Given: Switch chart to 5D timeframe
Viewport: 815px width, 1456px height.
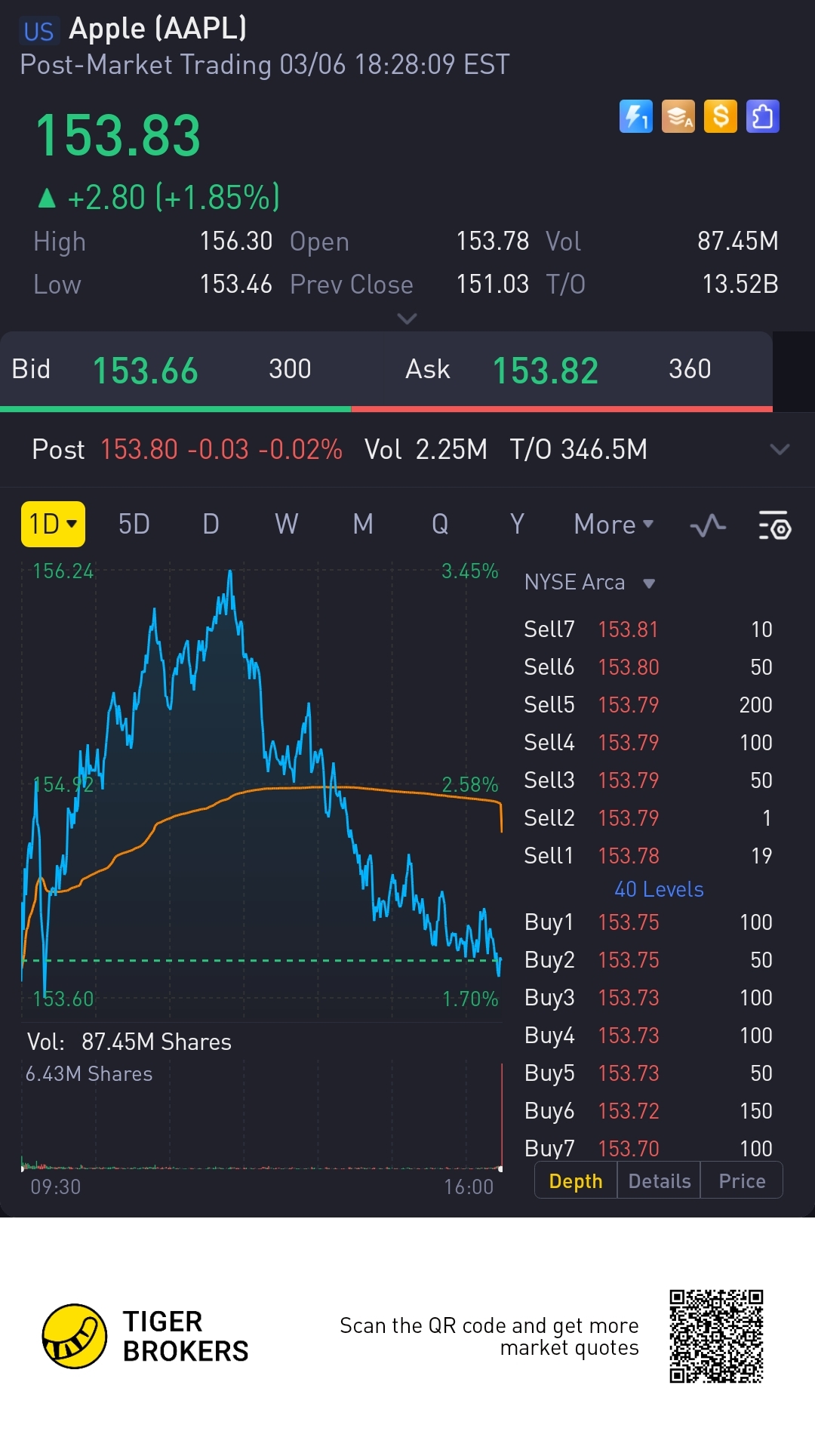Looking at the screenshot, I should (x=134, y=524).
